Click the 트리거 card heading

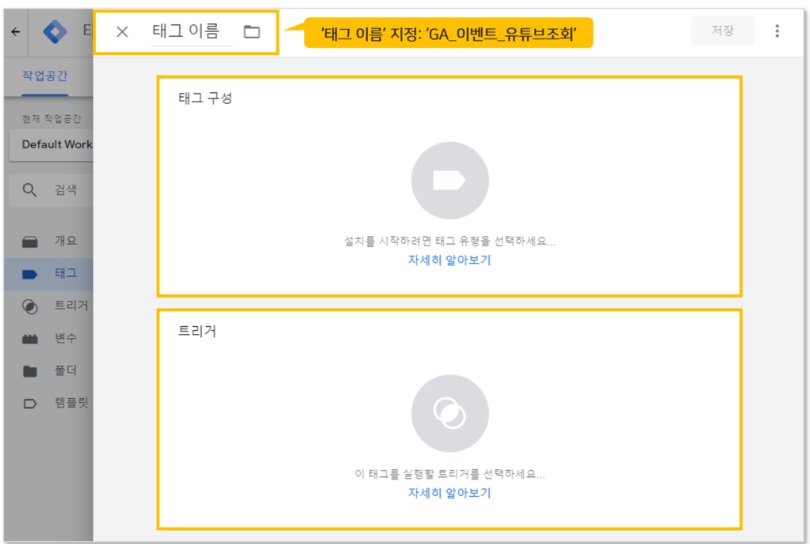click(x=197, y=331)
